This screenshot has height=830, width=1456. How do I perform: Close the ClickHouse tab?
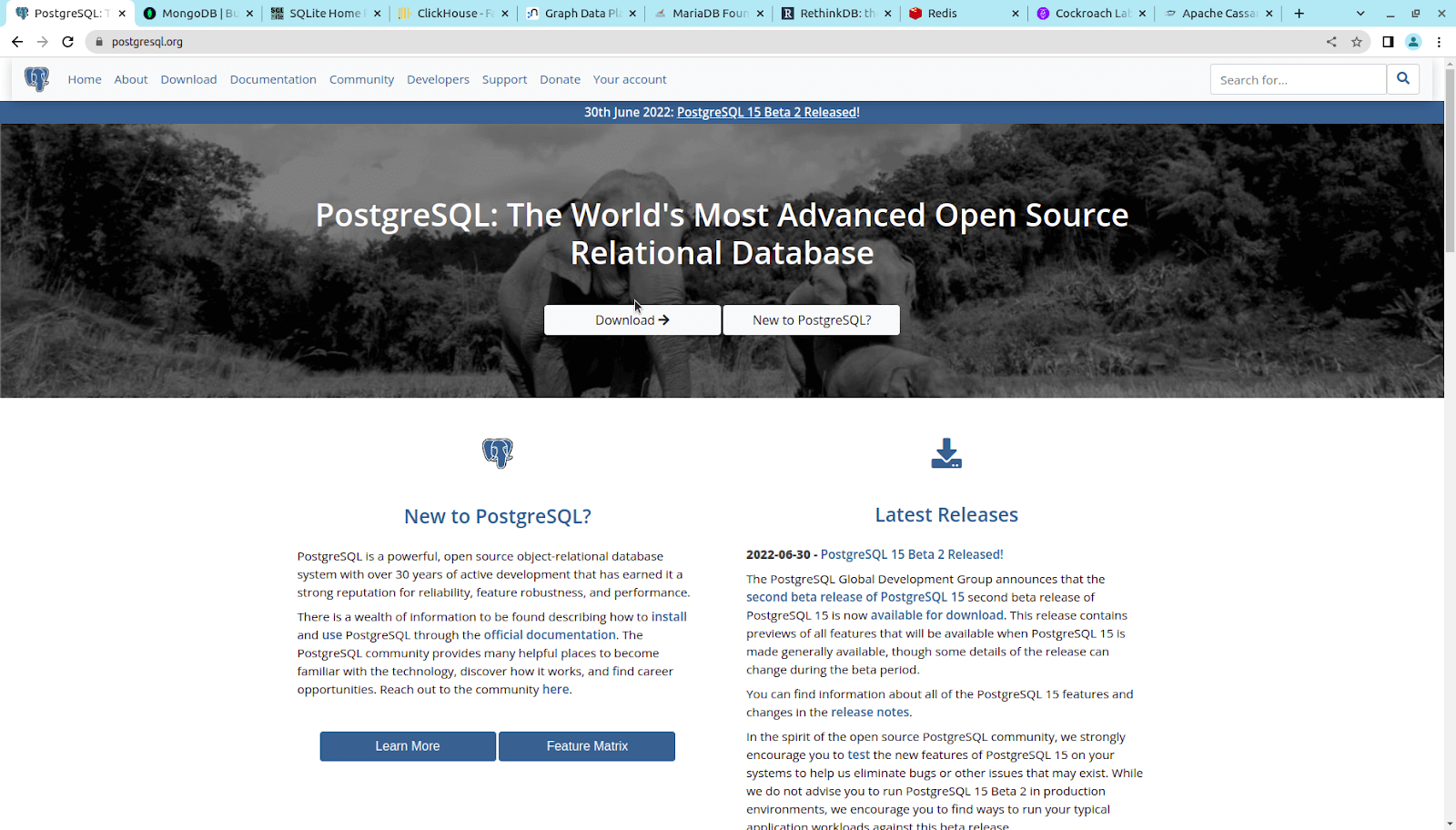(505, 14)
